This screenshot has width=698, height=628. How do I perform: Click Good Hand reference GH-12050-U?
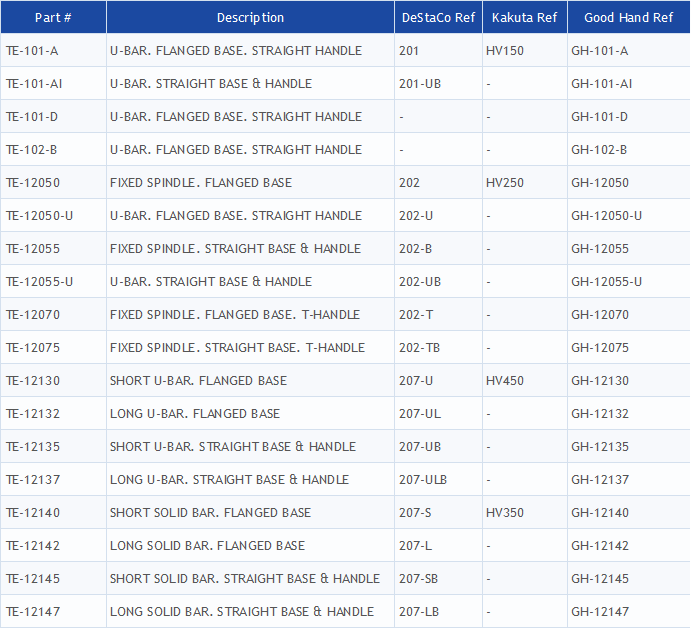coord(607,215)
